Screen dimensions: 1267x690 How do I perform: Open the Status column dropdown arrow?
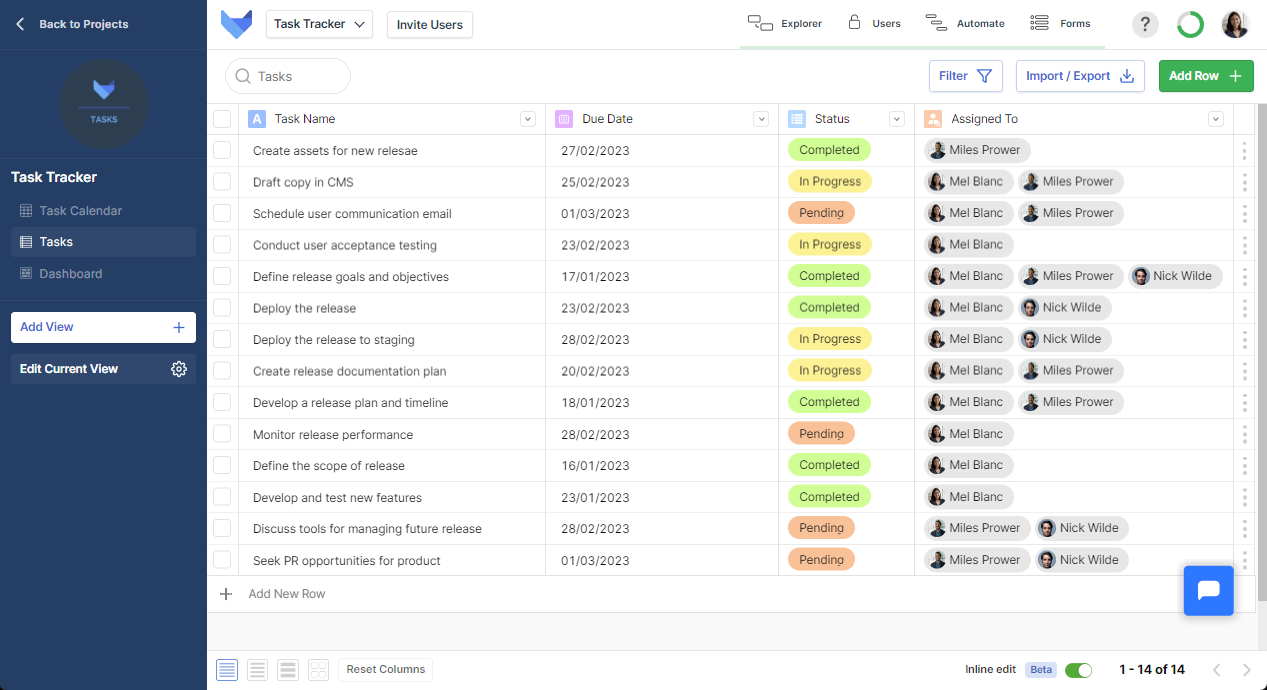tap(896, 119)
